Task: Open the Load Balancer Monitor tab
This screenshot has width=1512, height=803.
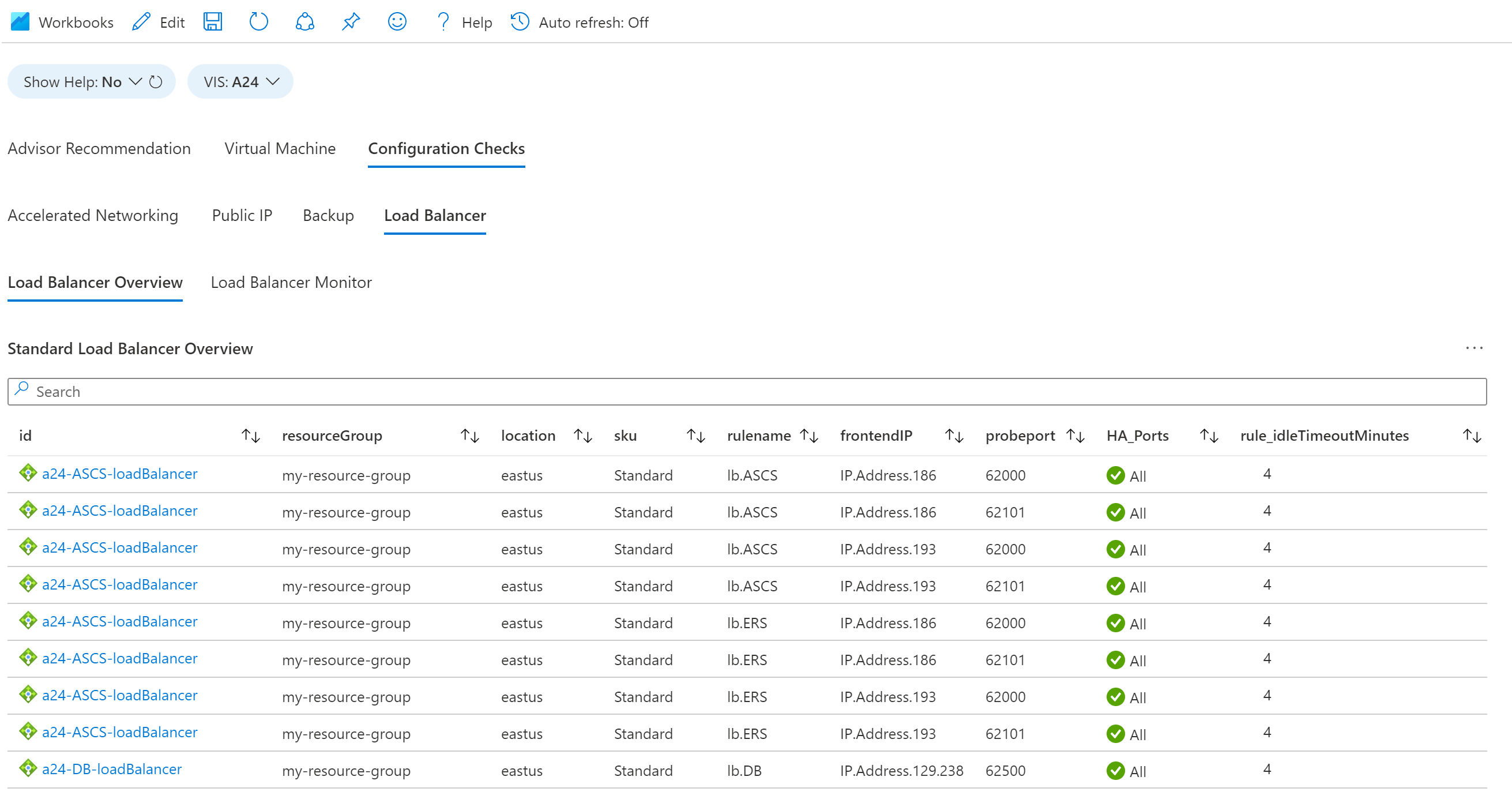Action: (x=291, y=282)
